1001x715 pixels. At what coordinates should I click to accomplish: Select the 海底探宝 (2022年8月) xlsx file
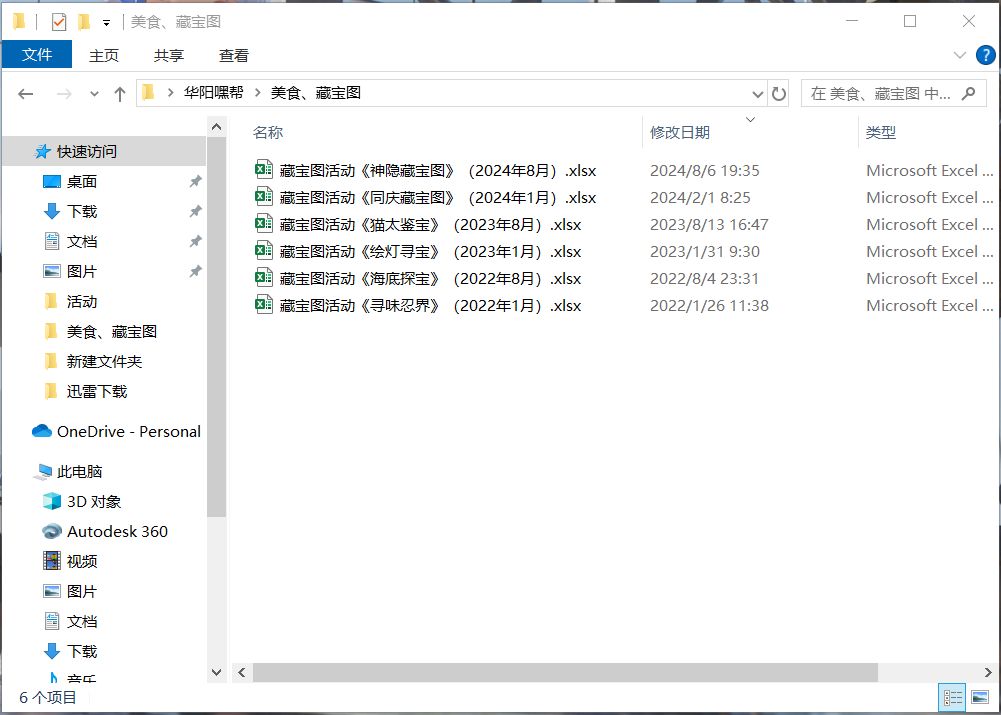[430, 278]
